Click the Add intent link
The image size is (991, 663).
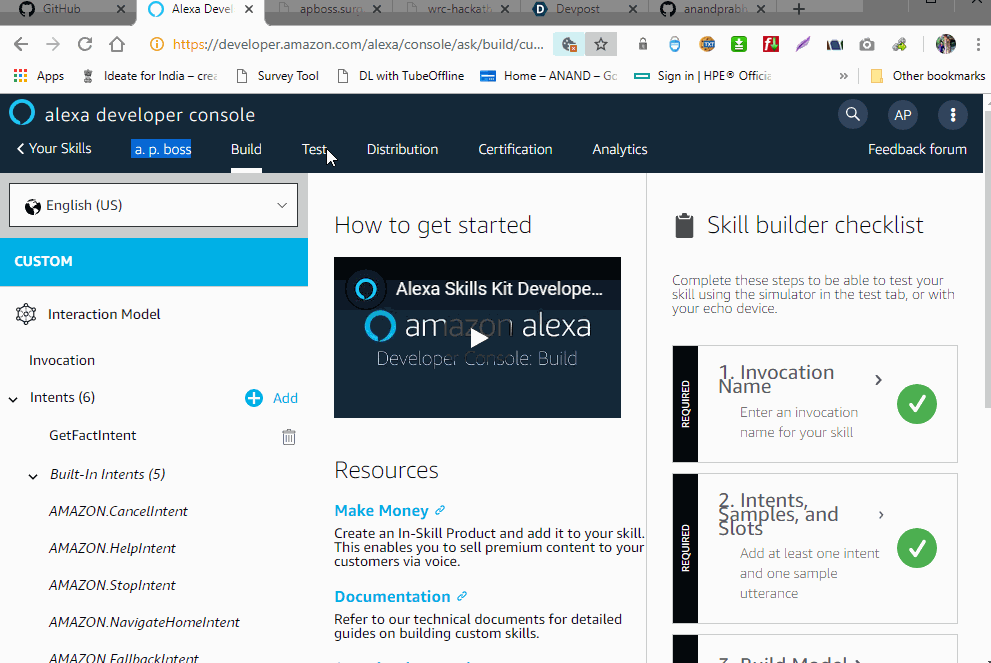[285, 398]
